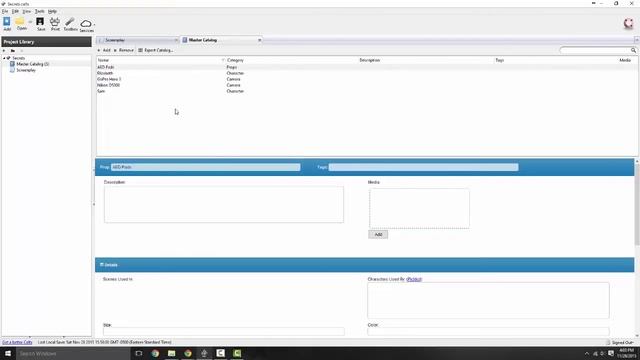The width and height of the screenshot is (640, 360).
Task: Click Add in the catalog toolbar
Action: [104, 50]
